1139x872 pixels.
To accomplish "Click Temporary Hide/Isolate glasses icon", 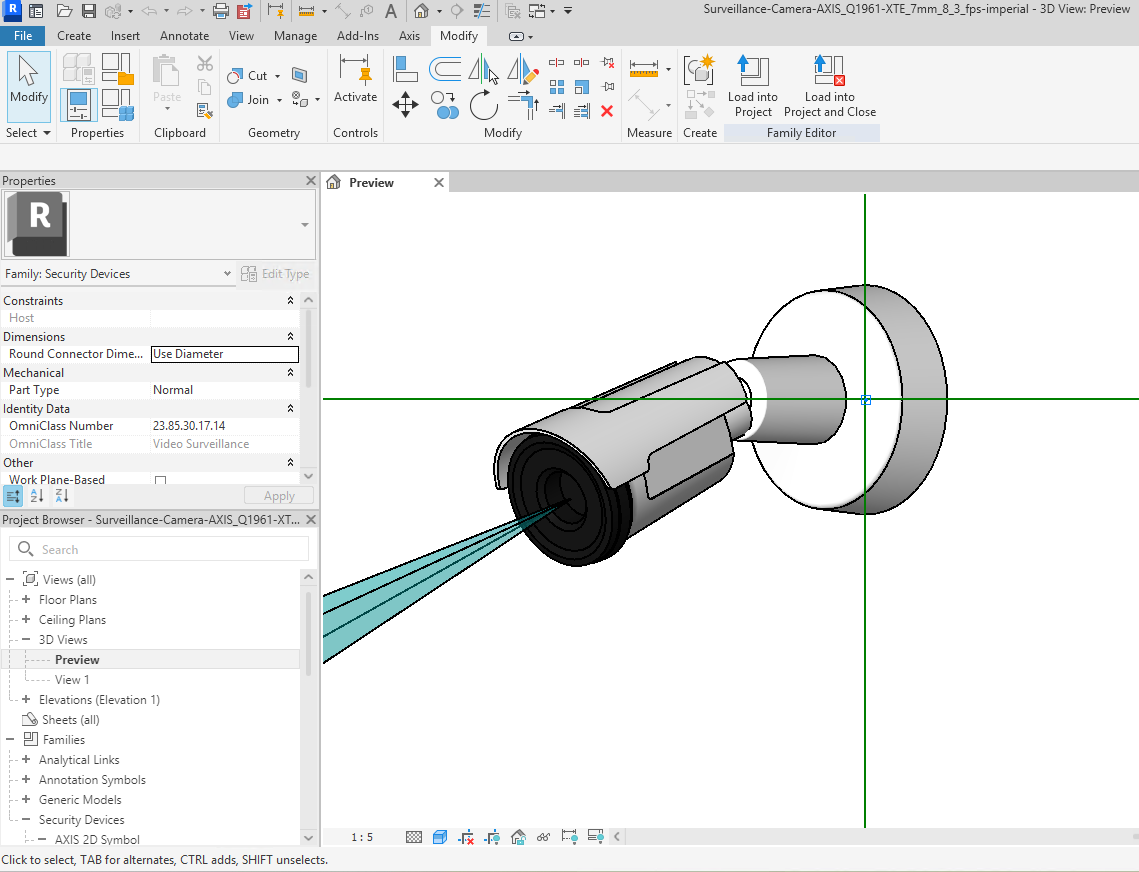I will click(x=543, y=837).
